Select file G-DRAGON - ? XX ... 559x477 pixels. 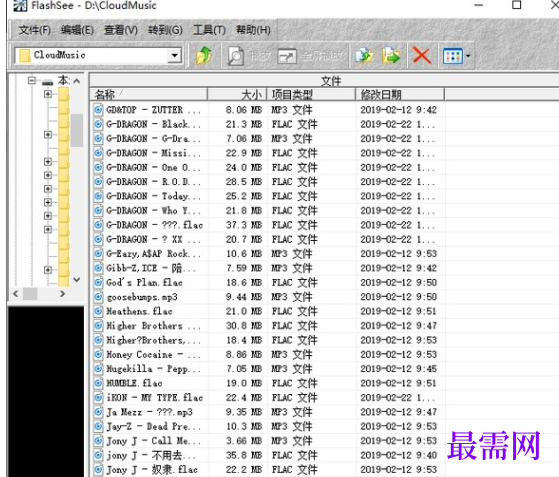[153, 239]
